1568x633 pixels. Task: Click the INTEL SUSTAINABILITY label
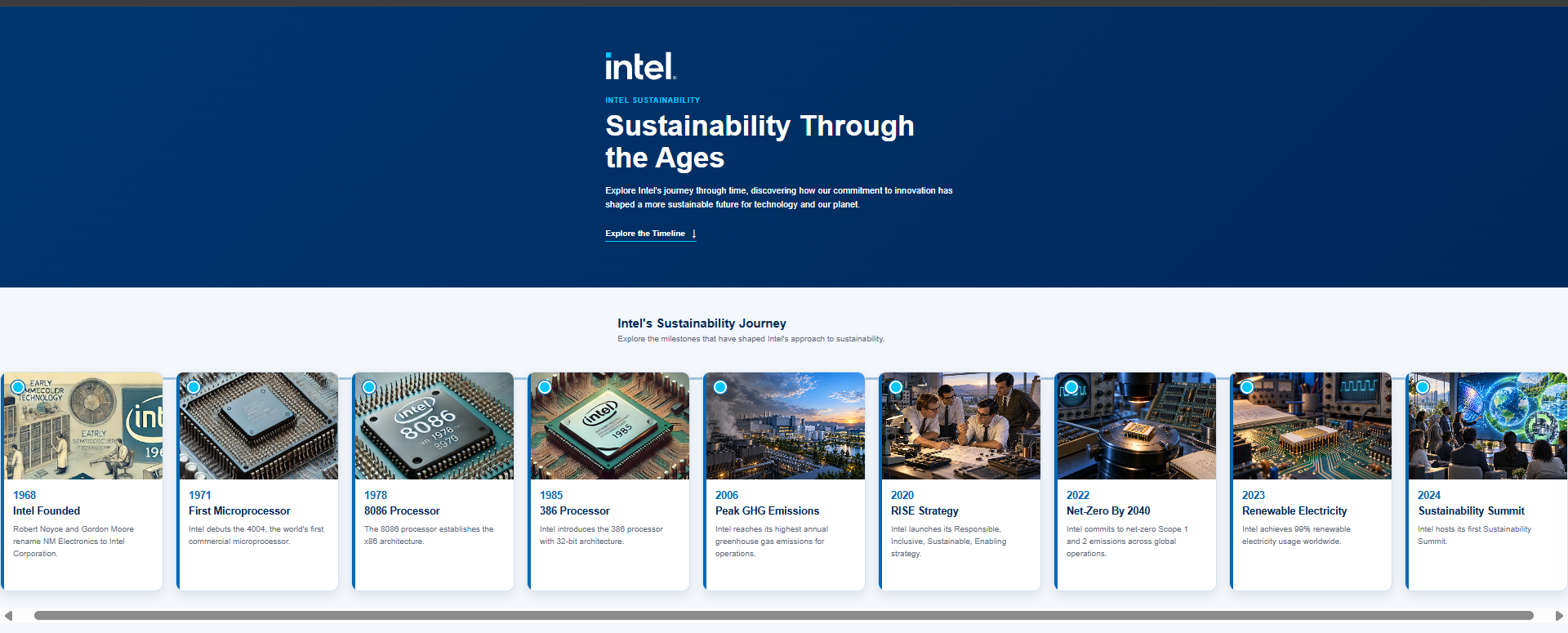click(653, 100)
